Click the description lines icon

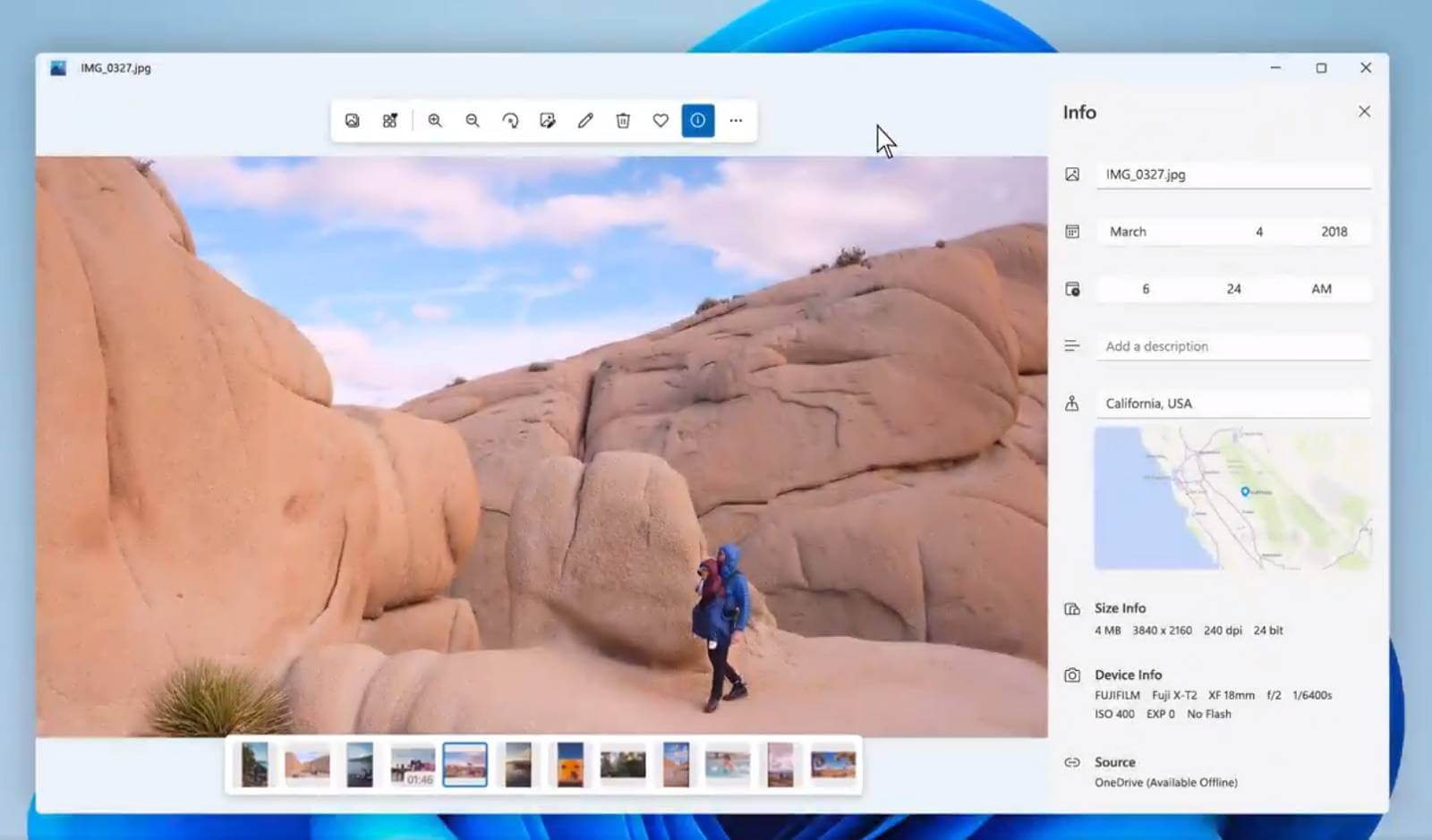tap(1072, 346)
